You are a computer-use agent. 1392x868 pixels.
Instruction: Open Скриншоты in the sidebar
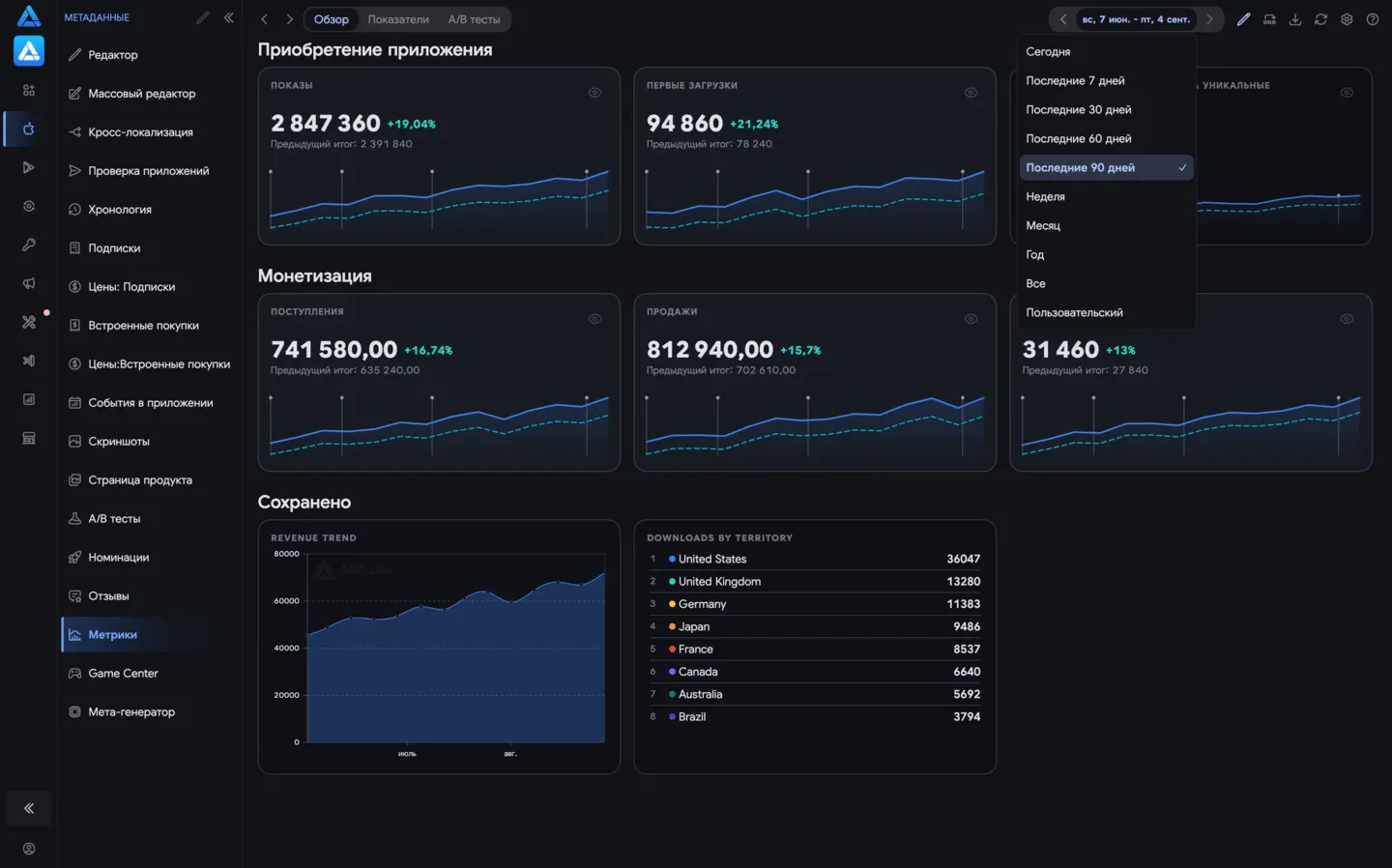(x=149, y=442)
